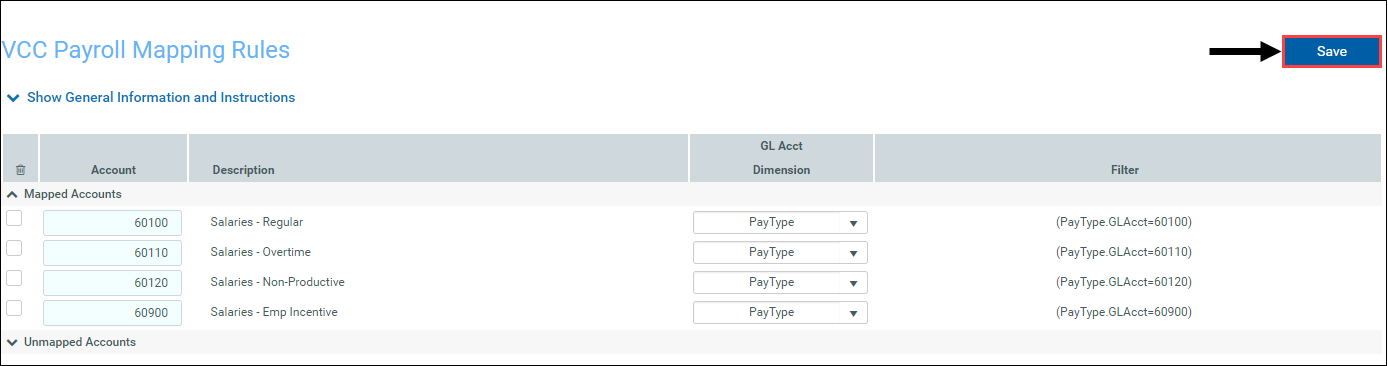This screenshot has width=1388, height=366.
Task: Open PayType dropdown for Salaries - Non-Productive
Action: point(780,282)
